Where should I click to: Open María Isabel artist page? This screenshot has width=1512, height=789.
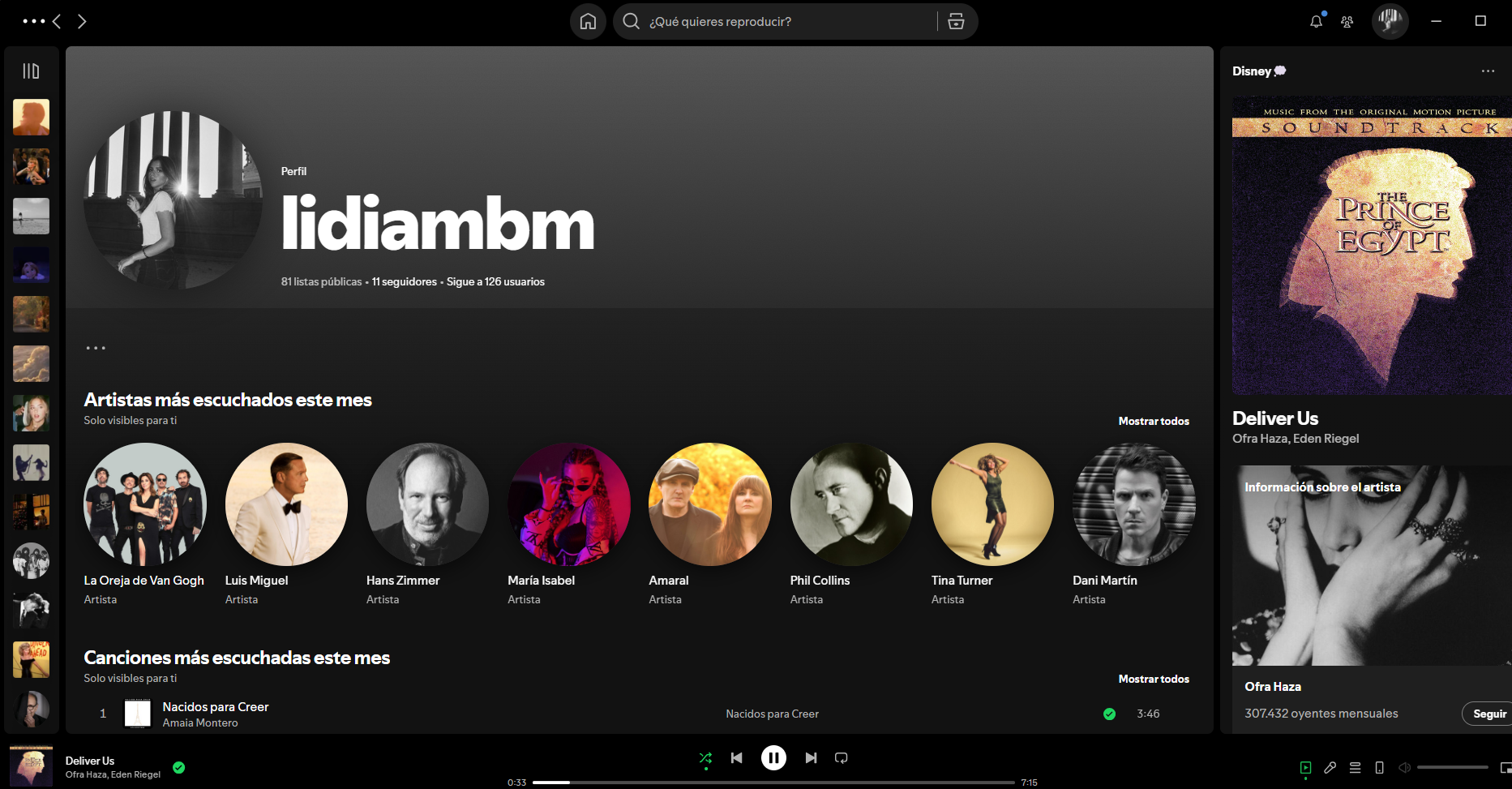pos(569,525)
